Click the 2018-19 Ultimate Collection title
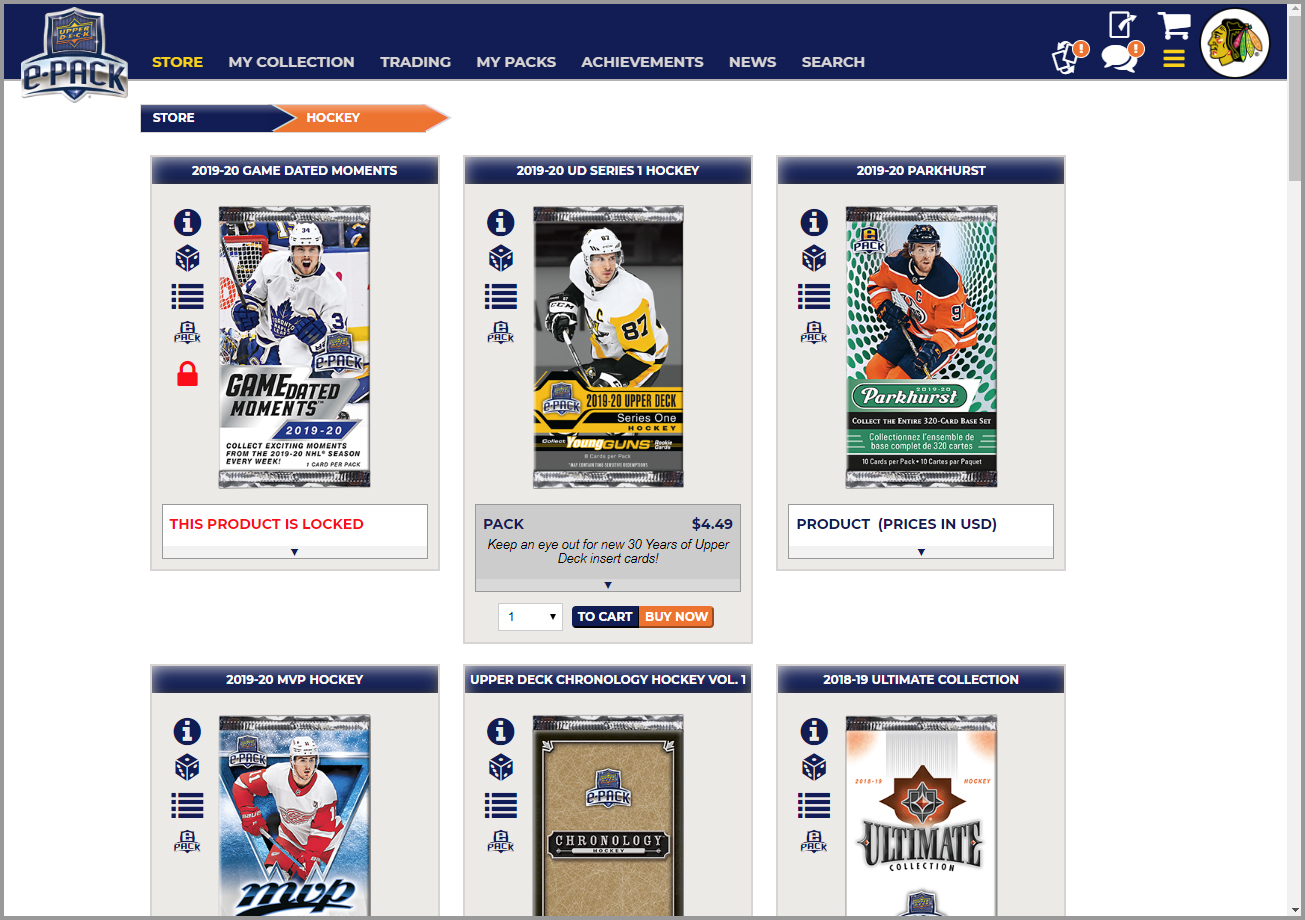Viewport: 1305px width, 920px height. pyautogui.click(x=921, y=680)
